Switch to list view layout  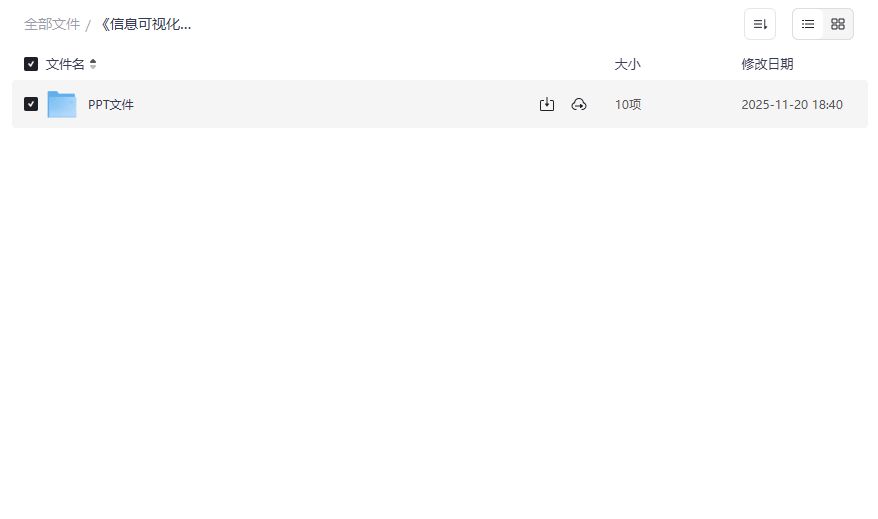[808, 24]
